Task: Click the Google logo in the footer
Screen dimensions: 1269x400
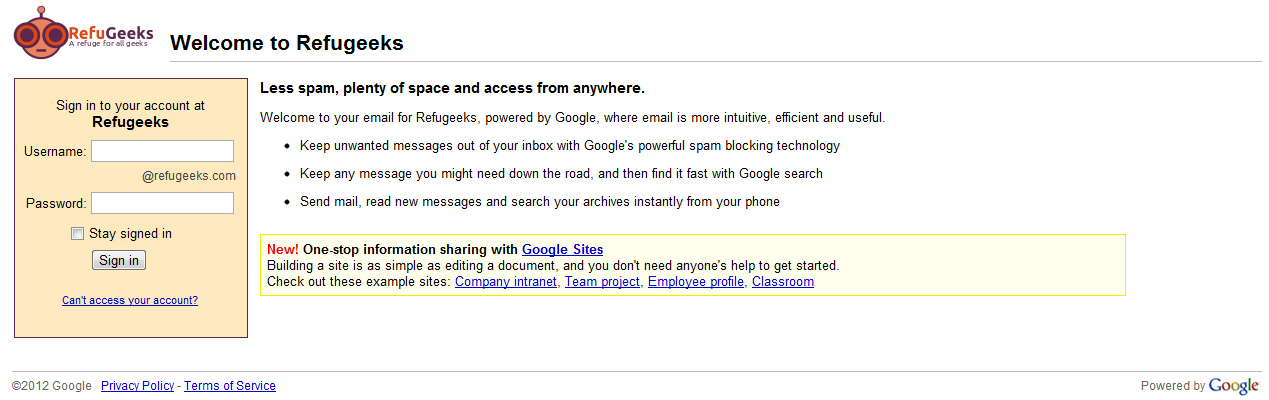Action: point(1233,386)
